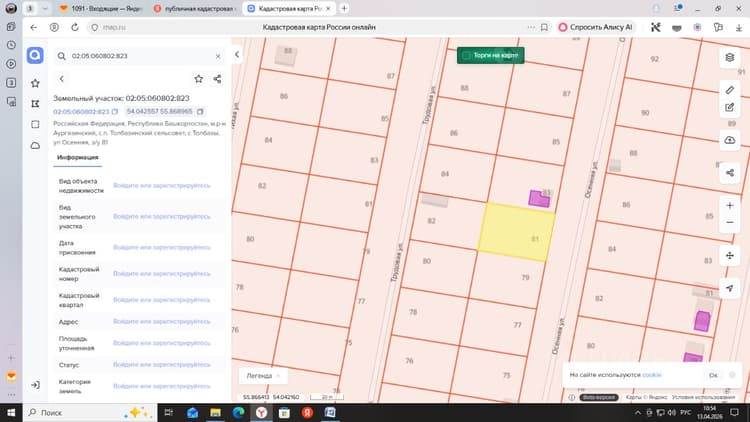Viewport: 750px width, 422px height.
Task: Switch to the публичная кадастровая browser tab
Action: tap(194, 9)
